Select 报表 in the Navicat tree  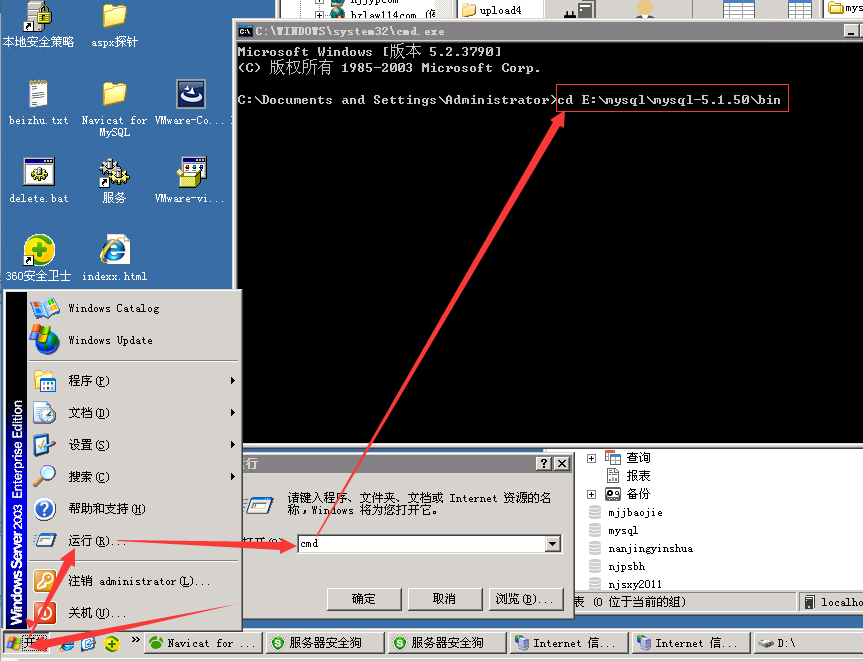(638, 476)
